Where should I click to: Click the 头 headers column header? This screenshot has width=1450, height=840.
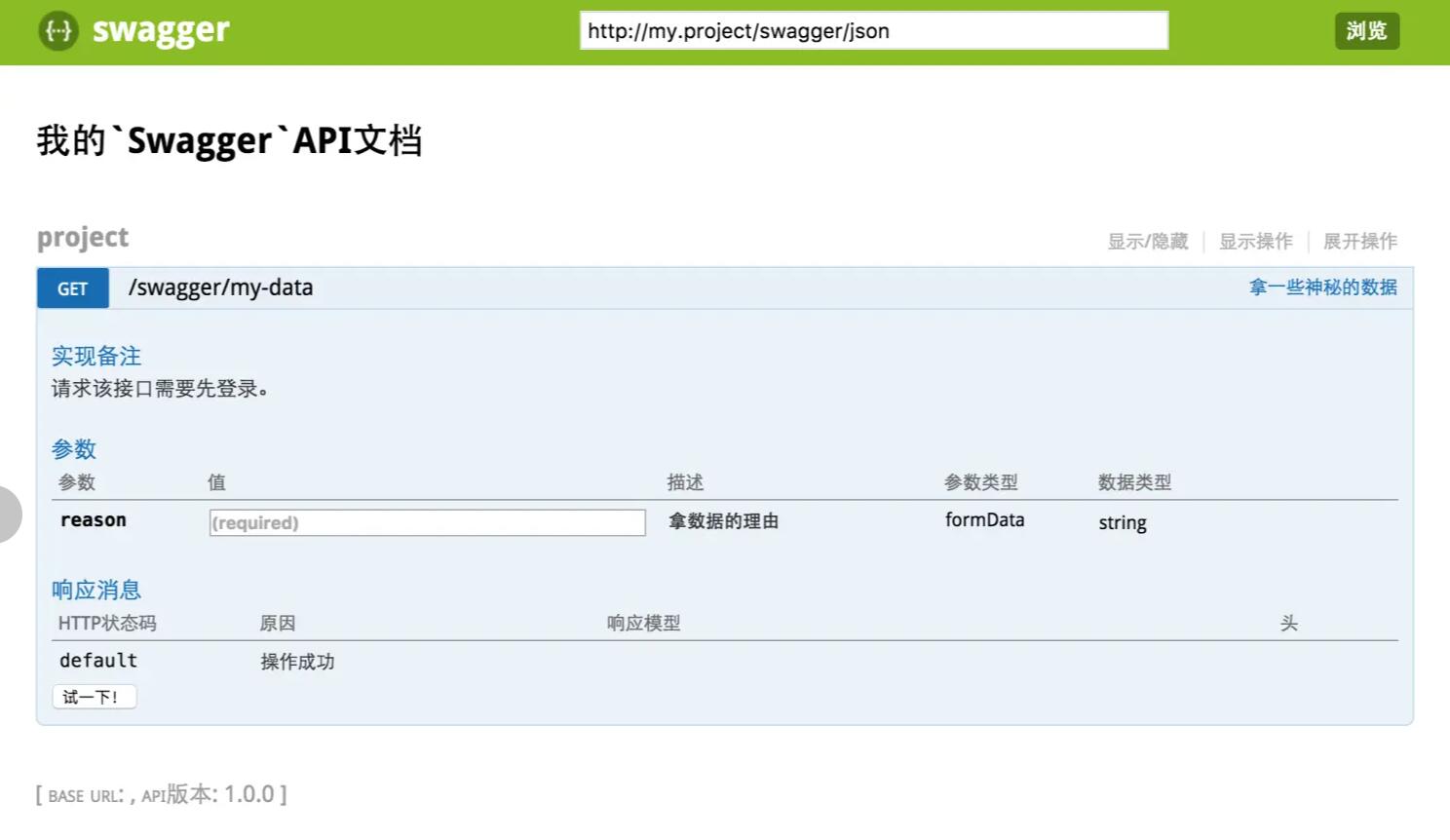click(x=1289, y=623)
